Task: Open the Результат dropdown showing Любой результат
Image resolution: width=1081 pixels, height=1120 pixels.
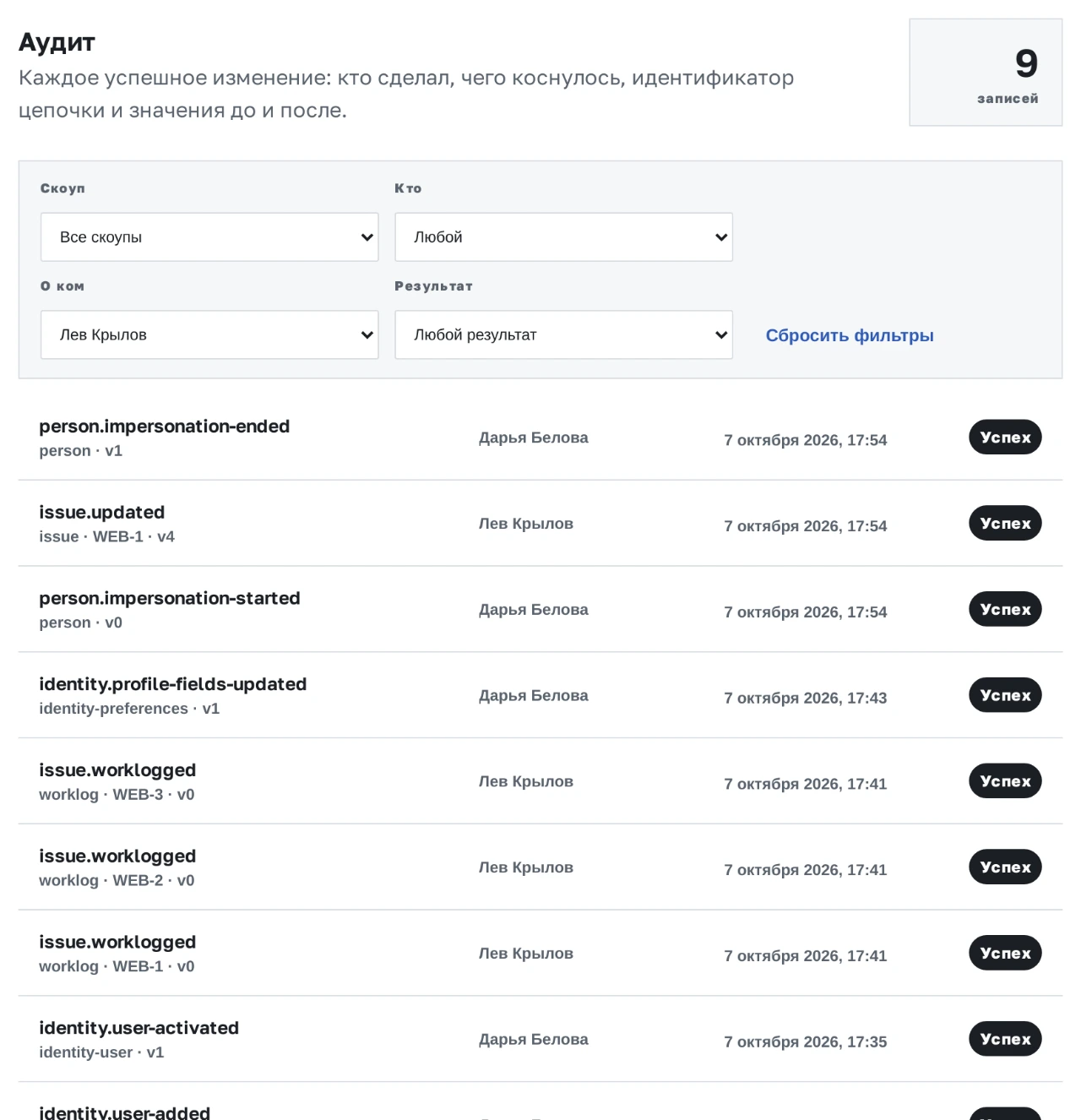Action: tap(563, 335)
